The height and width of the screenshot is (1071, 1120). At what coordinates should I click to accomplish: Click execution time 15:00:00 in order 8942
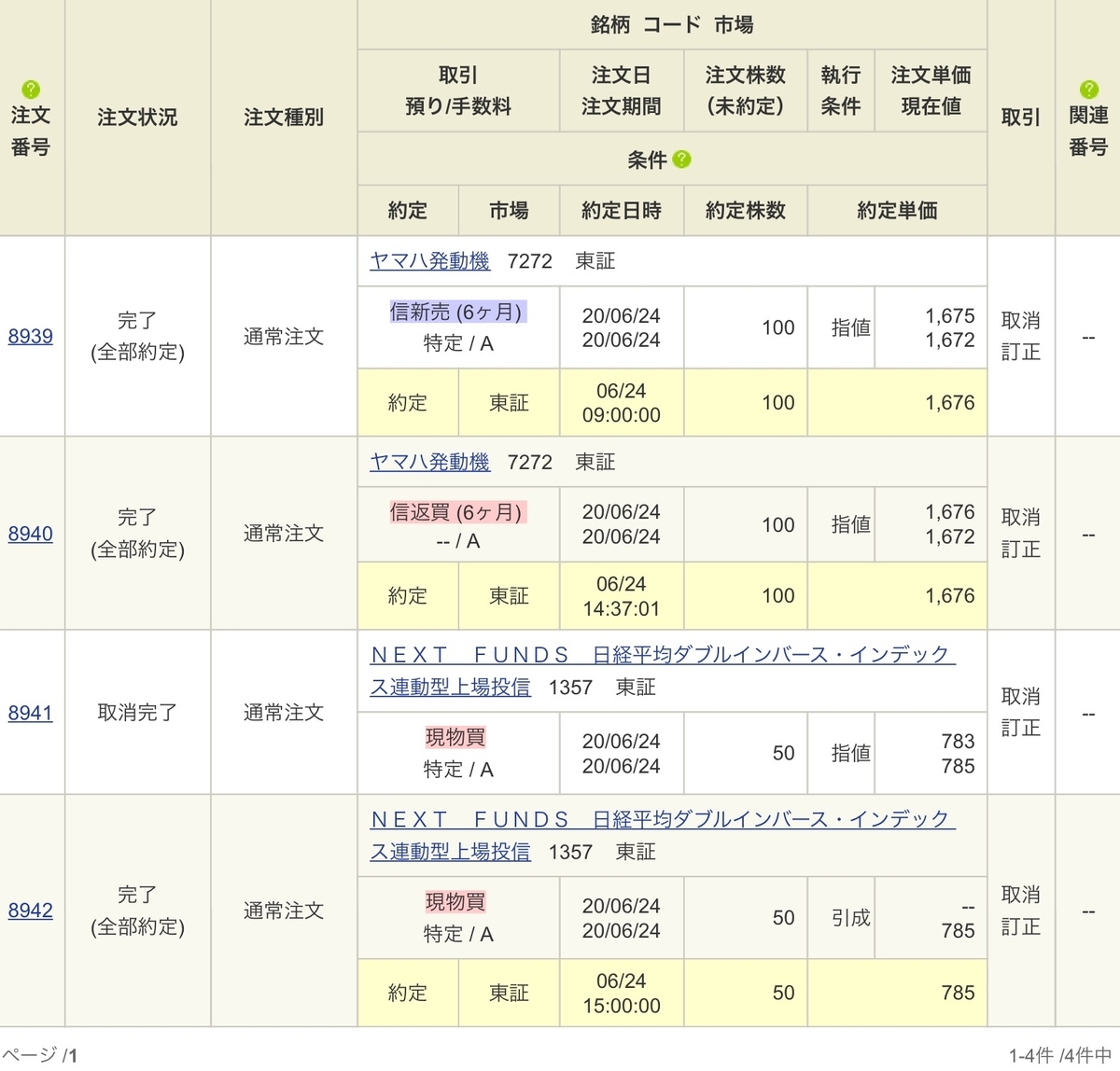pos(622,1006)
